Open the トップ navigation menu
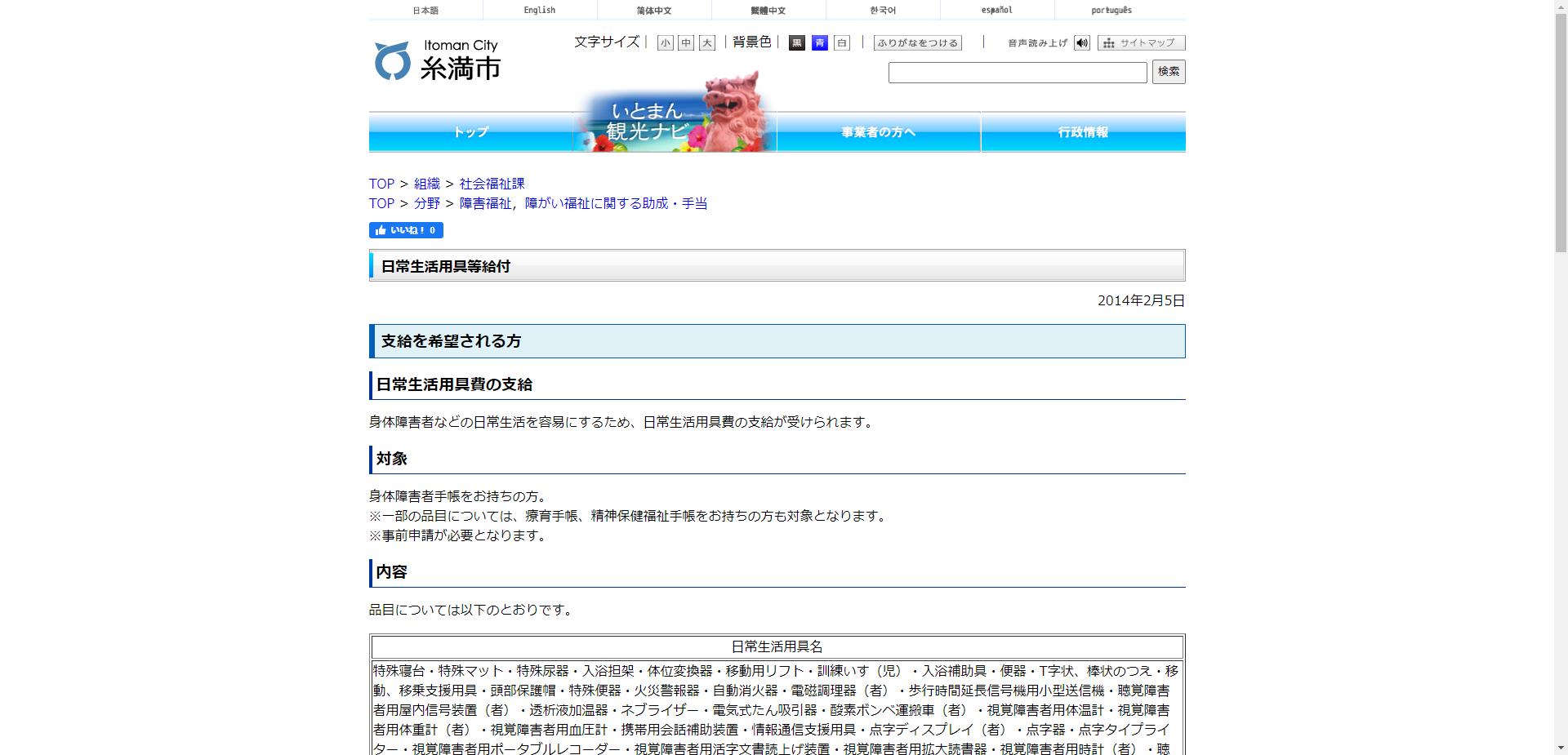 click(470, 131)
